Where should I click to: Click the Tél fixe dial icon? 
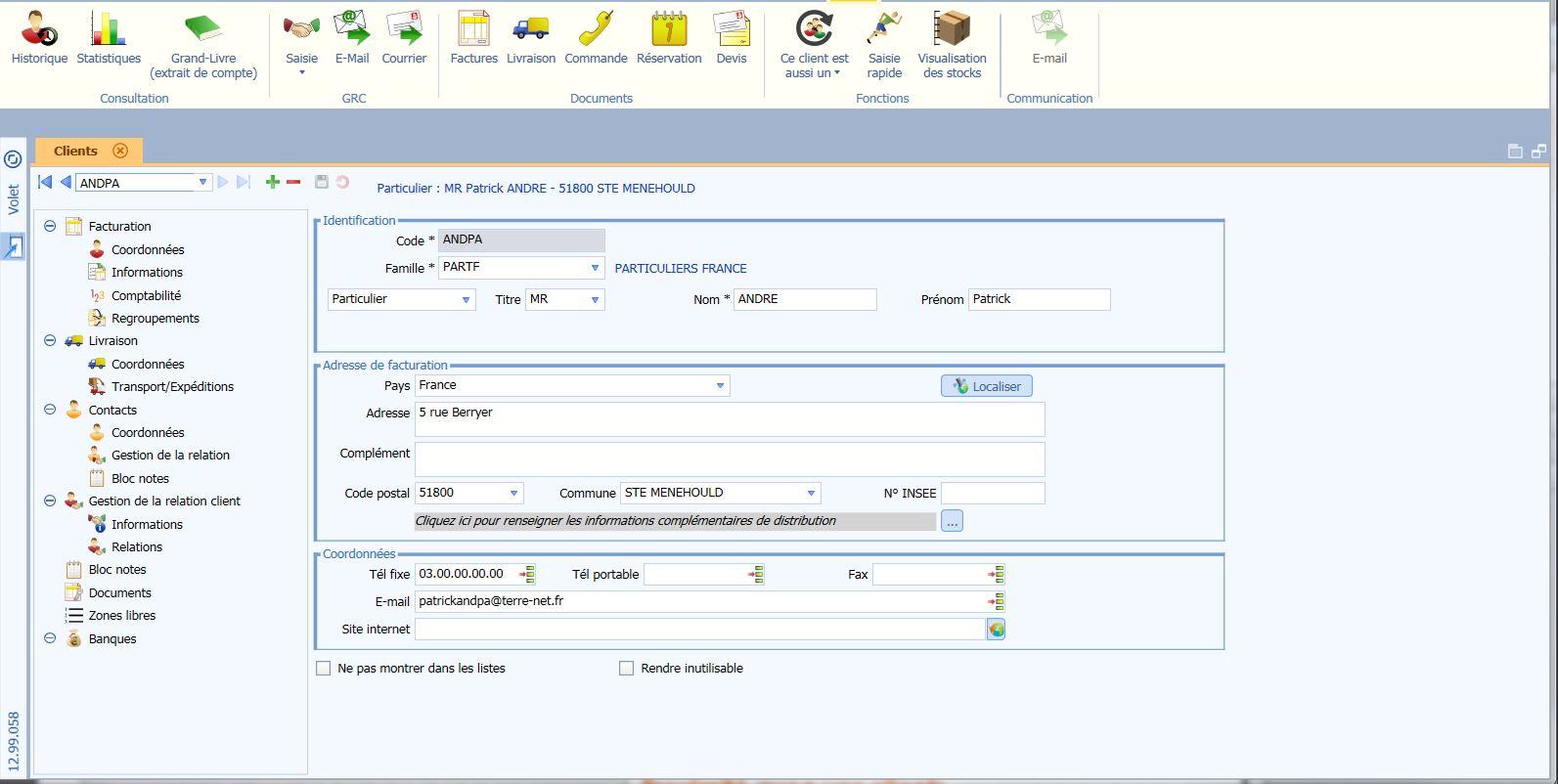coord(526,574)
